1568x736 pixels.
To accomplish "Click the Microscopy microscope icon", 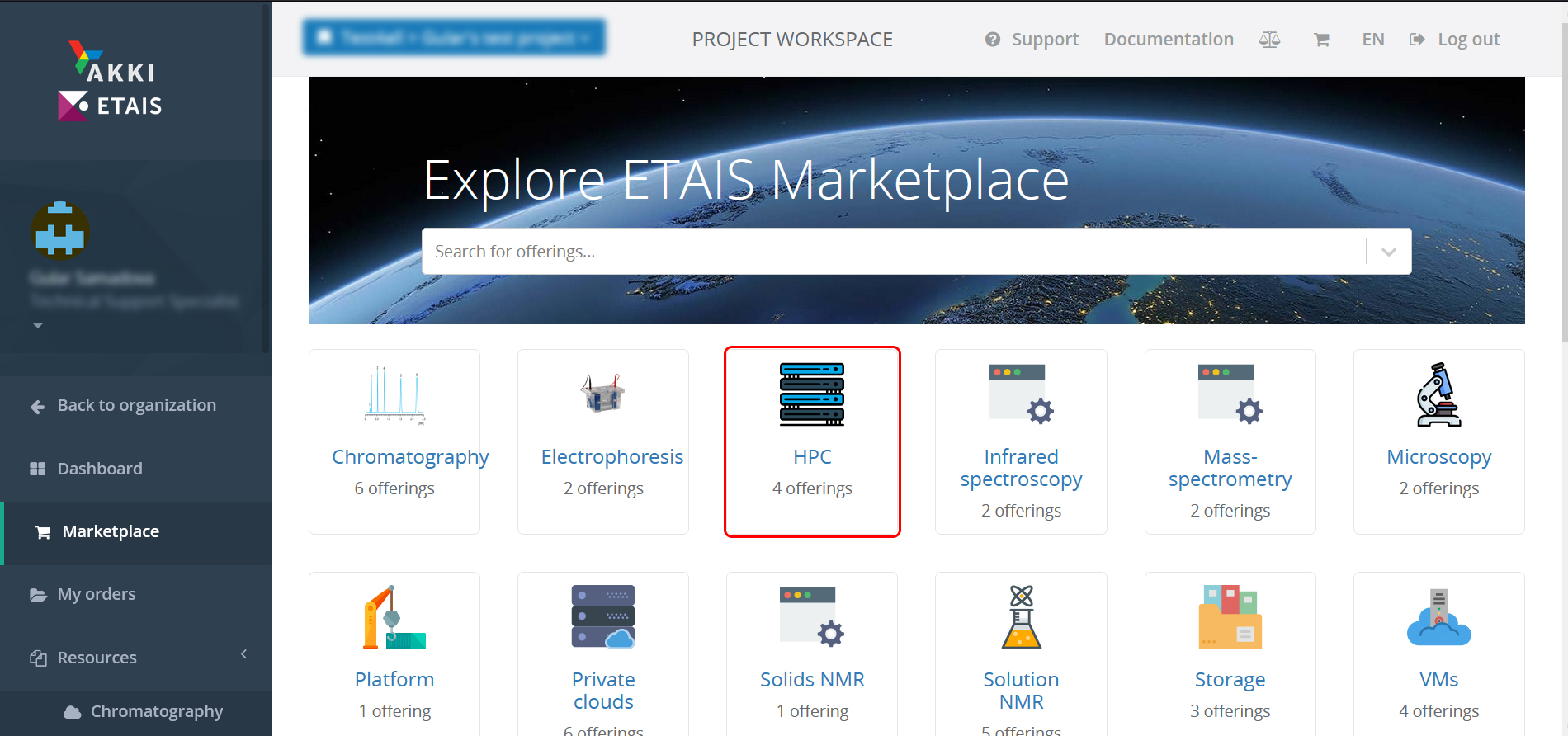I will click(1439, 394).
